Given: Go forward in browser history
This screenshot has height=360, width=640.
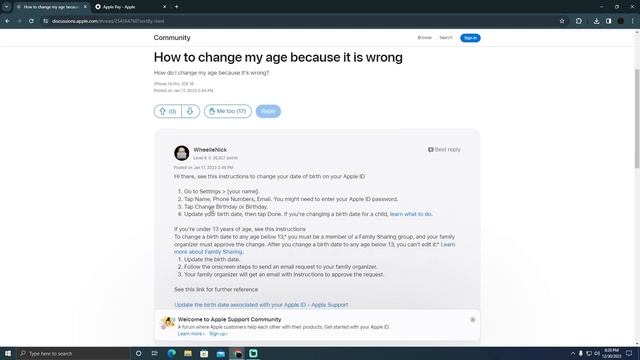Looking at the screenshot, I should tap(19, 21).
